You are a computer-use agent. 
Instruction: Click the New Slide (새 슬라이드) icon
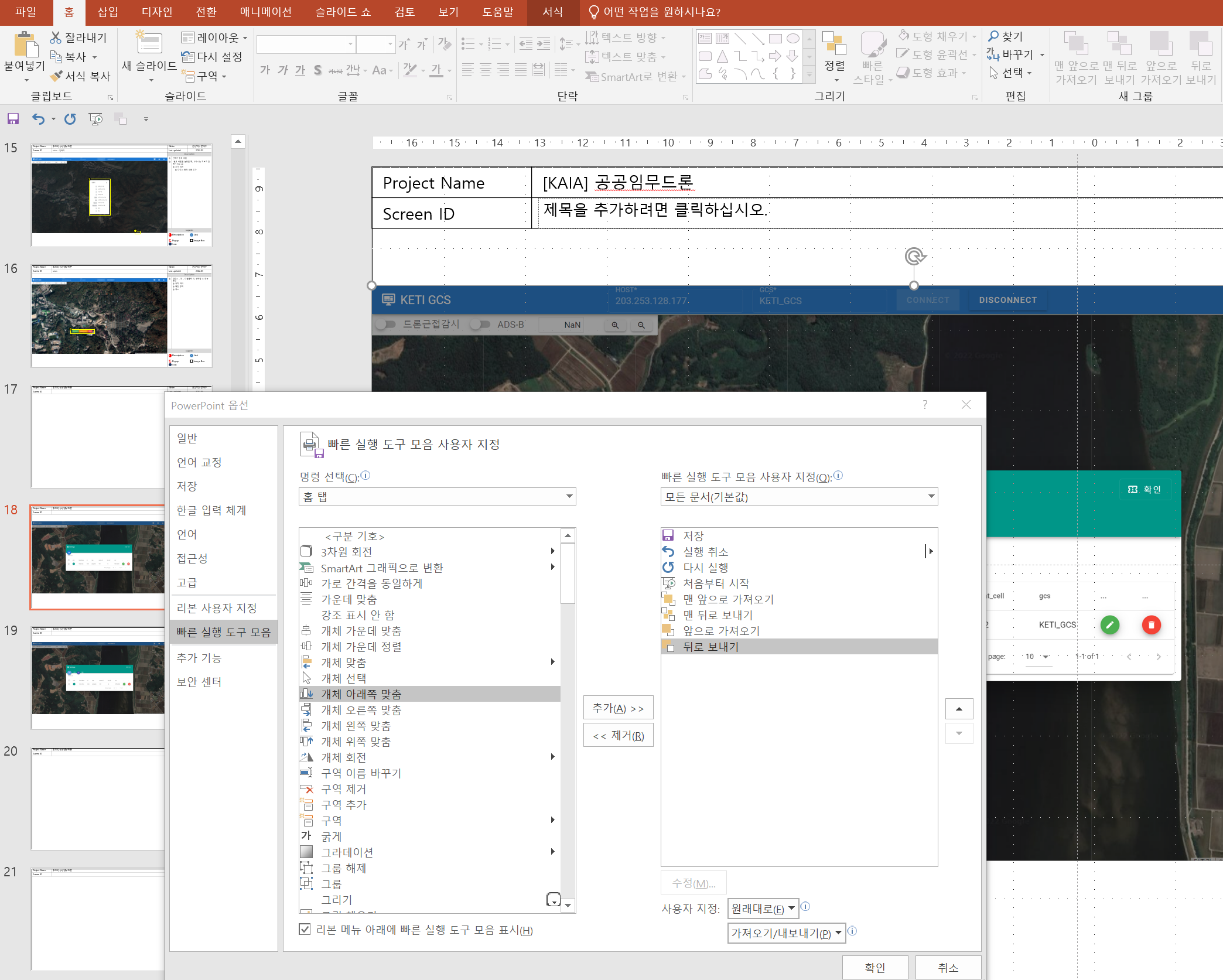[x=149, y=43]
